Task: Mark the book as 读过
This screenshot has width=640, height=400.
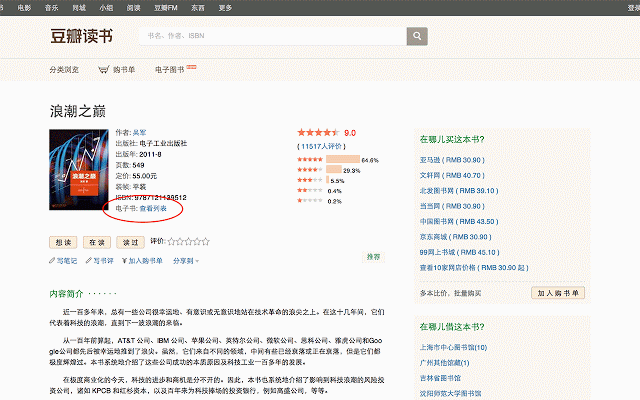Action: 130,242
